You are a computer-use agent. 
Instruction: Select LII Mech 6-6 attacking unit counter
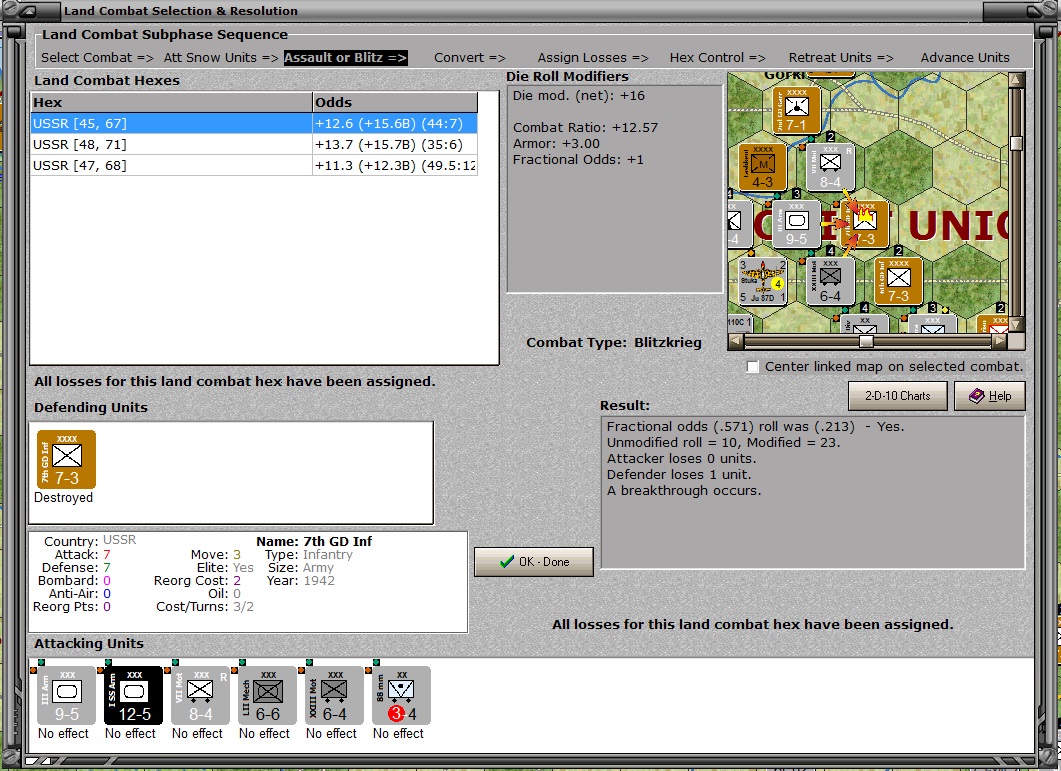[267, 696]
